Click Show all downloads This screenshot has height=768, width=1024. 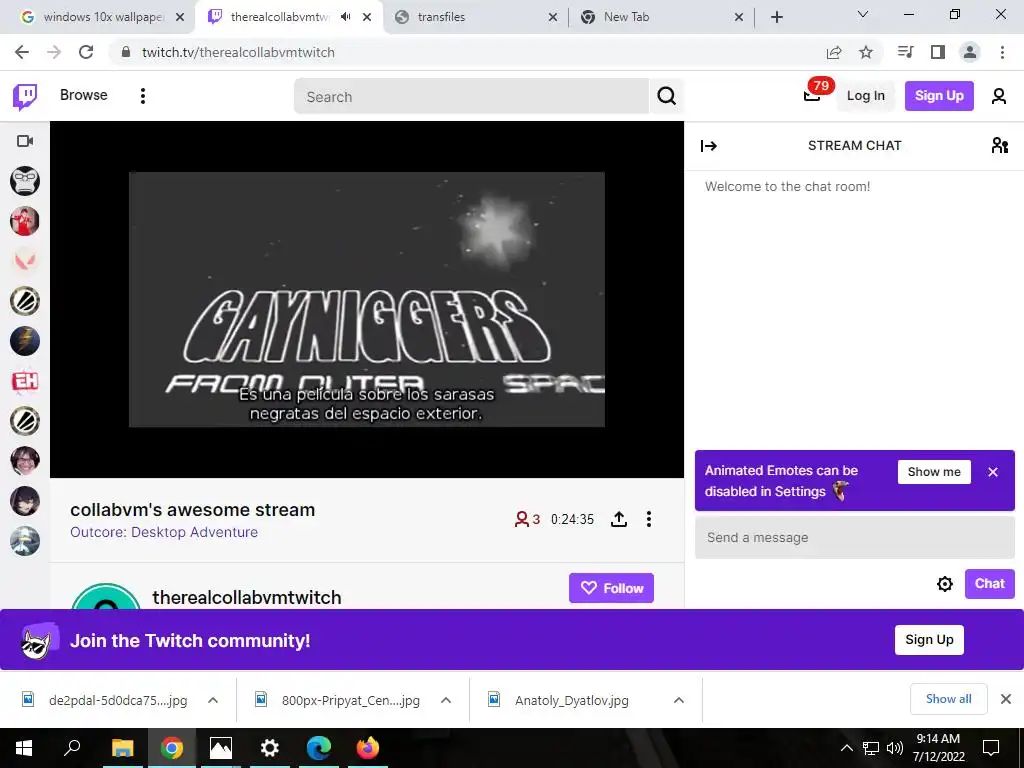[948, 699]
